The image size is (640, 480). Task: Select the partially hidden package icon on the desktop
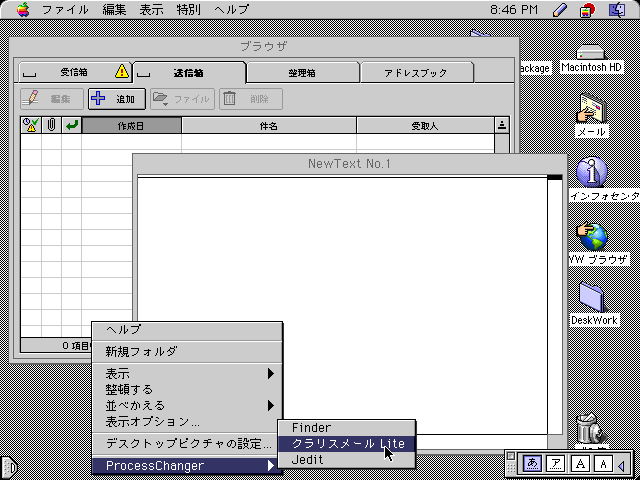point(481,34)
